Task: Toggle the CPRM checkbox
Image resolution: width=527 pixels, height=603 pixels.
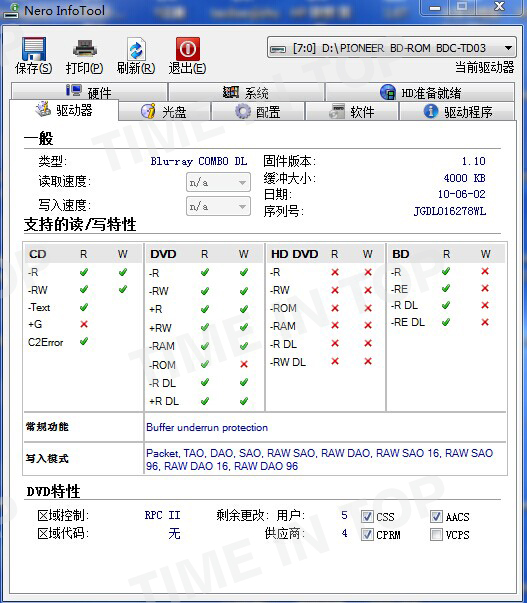Action: click(x=367, y=534)
